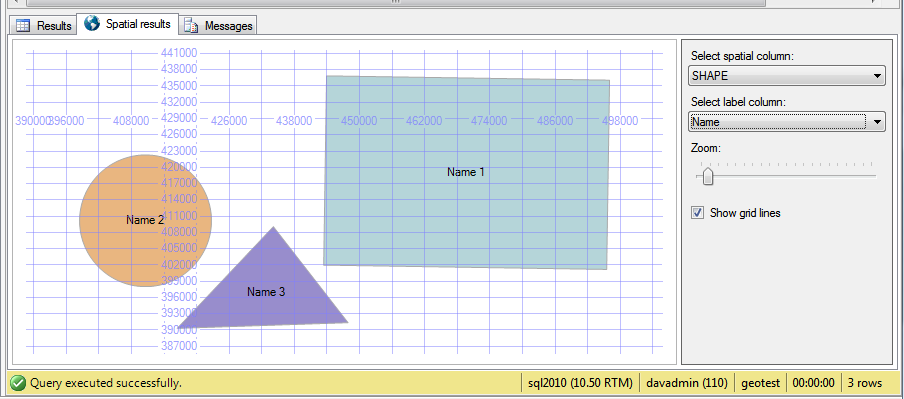Click the Results tab grid icon
This screenshot has width=904, height=399.
(22, 25)
